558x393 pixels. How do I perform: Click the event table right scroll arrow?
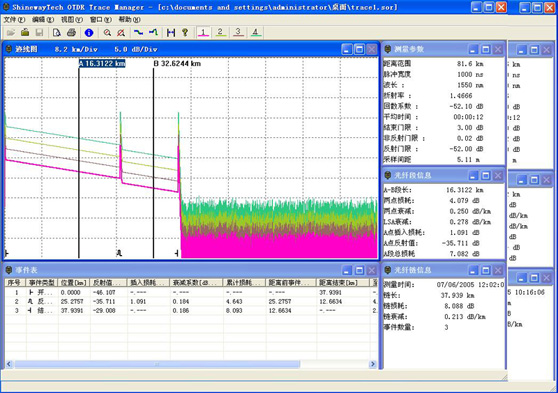coord(373,364)
